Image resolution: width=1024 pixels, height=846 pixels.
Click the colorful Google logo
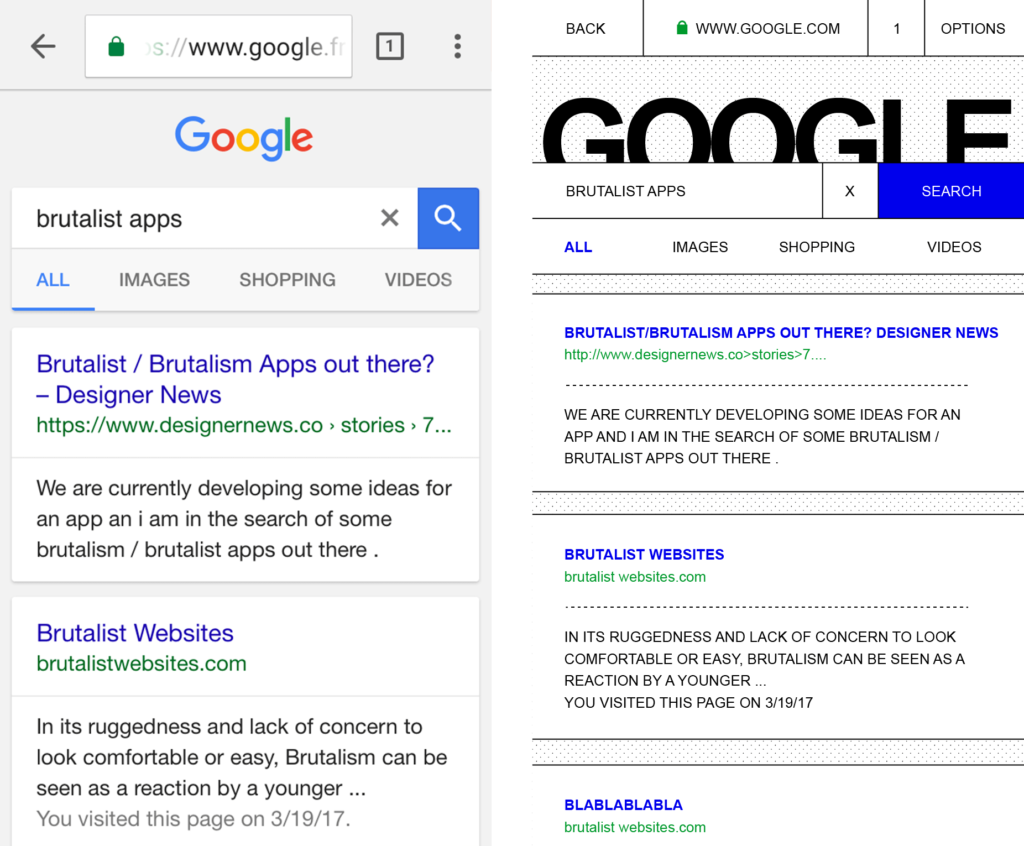pyautogui.click(x=244, y=138)
